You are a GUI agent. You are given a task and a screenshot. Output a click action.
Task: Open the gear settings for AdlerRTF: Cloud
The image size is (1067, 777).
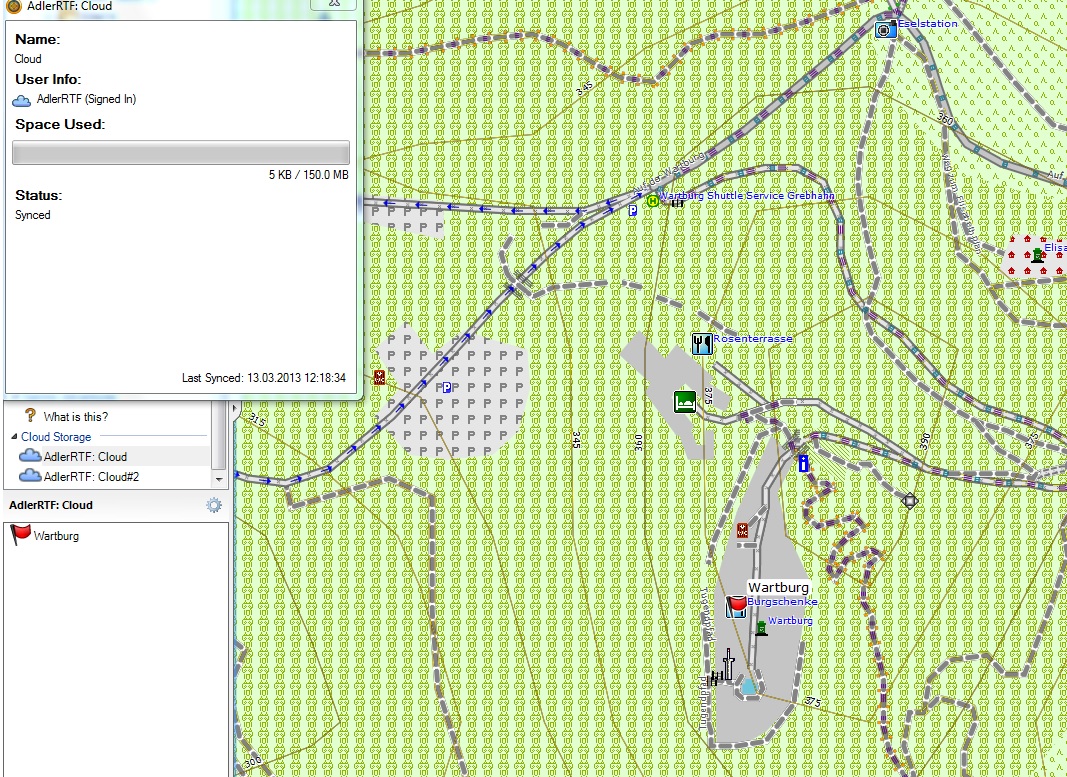point(213,505)
